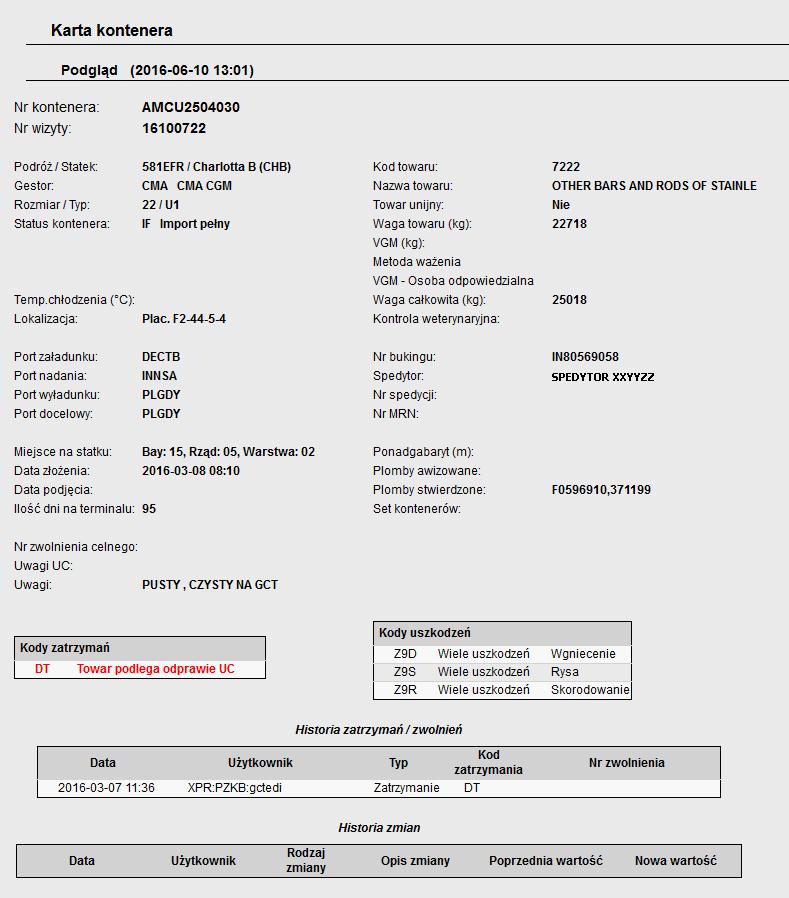Click Port wyładunku value PLGDY

[x=161, y=395]
